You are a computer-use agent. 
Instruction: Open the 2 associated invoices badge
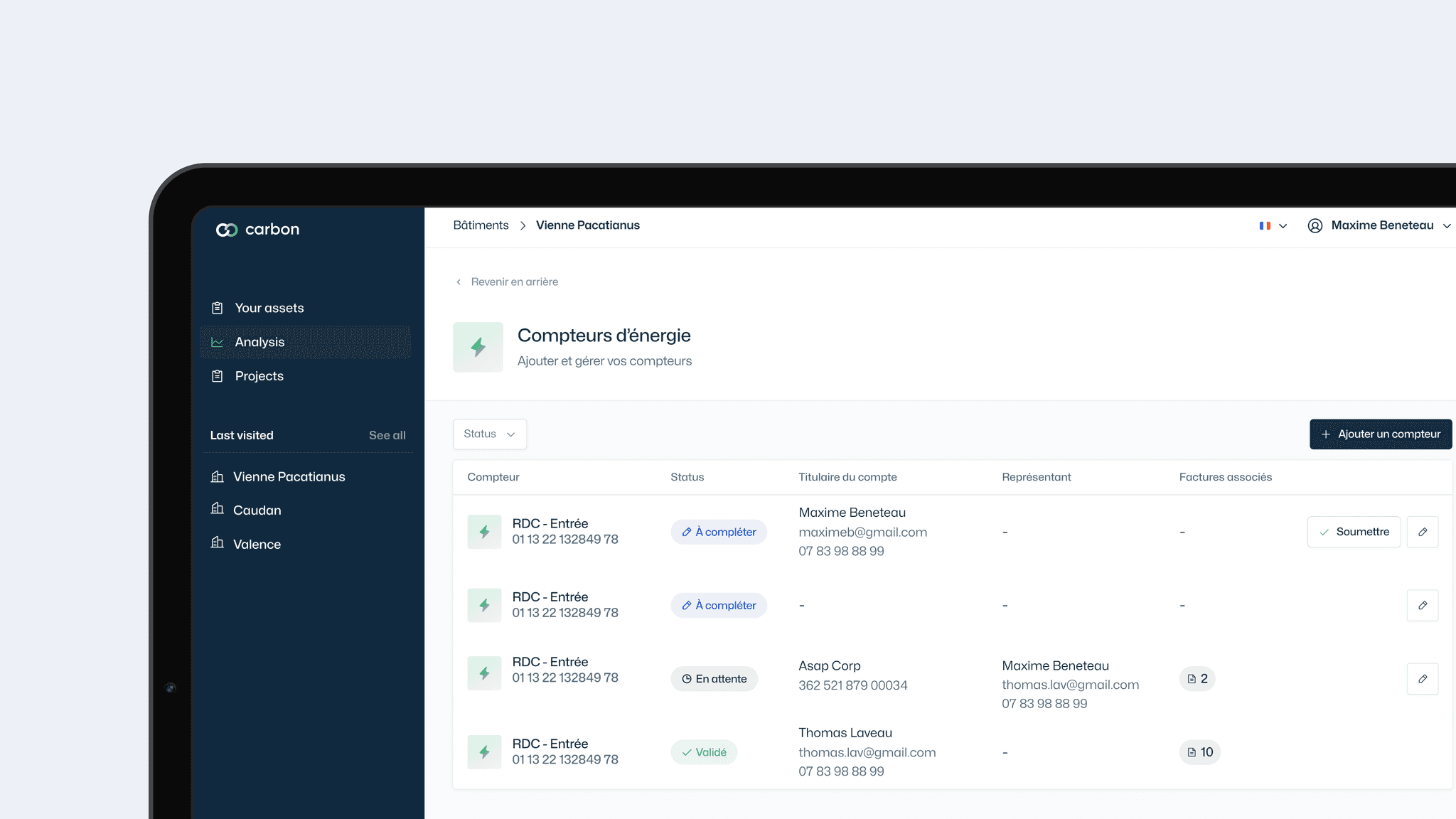(x=1197, y=679)
